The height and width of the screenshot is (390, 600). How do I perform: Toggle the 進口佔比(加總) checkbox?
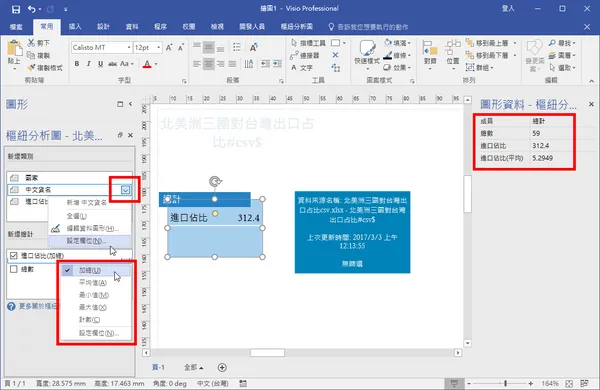pos(14,255)
